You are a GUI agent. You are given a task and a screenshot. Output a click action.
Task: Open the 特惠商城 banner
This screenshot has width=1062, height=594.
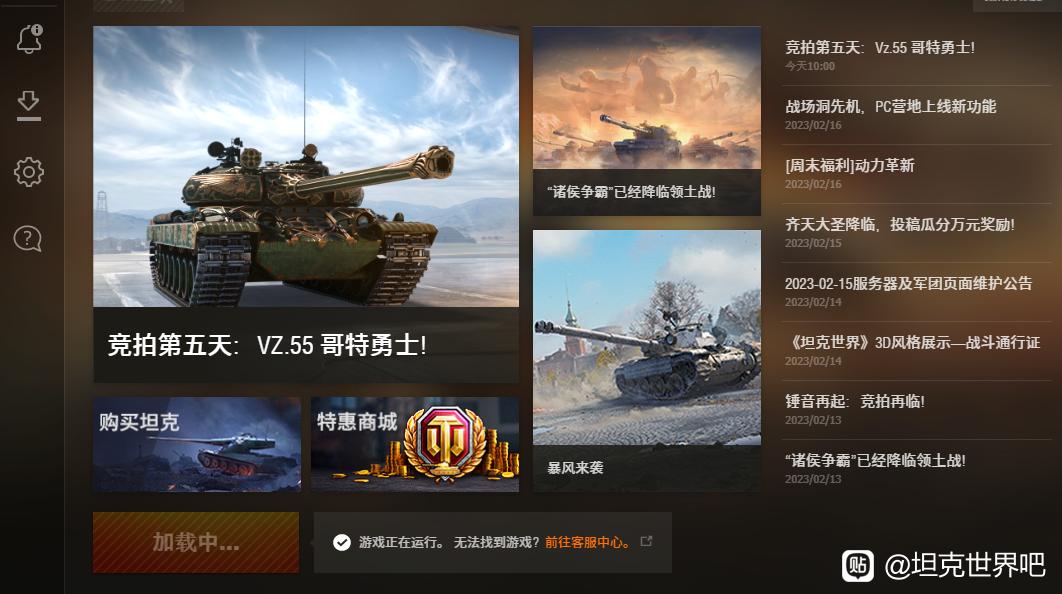pyautogui.click(x=415, y=444)
